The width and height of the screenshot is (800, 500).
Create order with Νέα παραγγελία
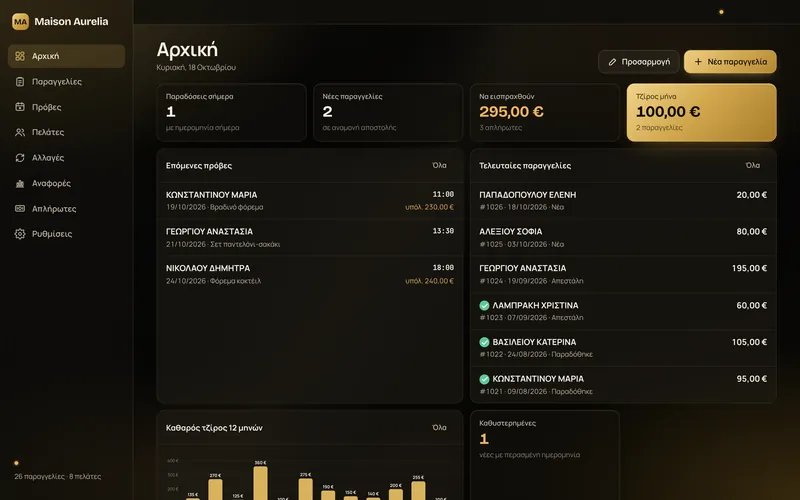pyautogui.click(x=730, y=62)
